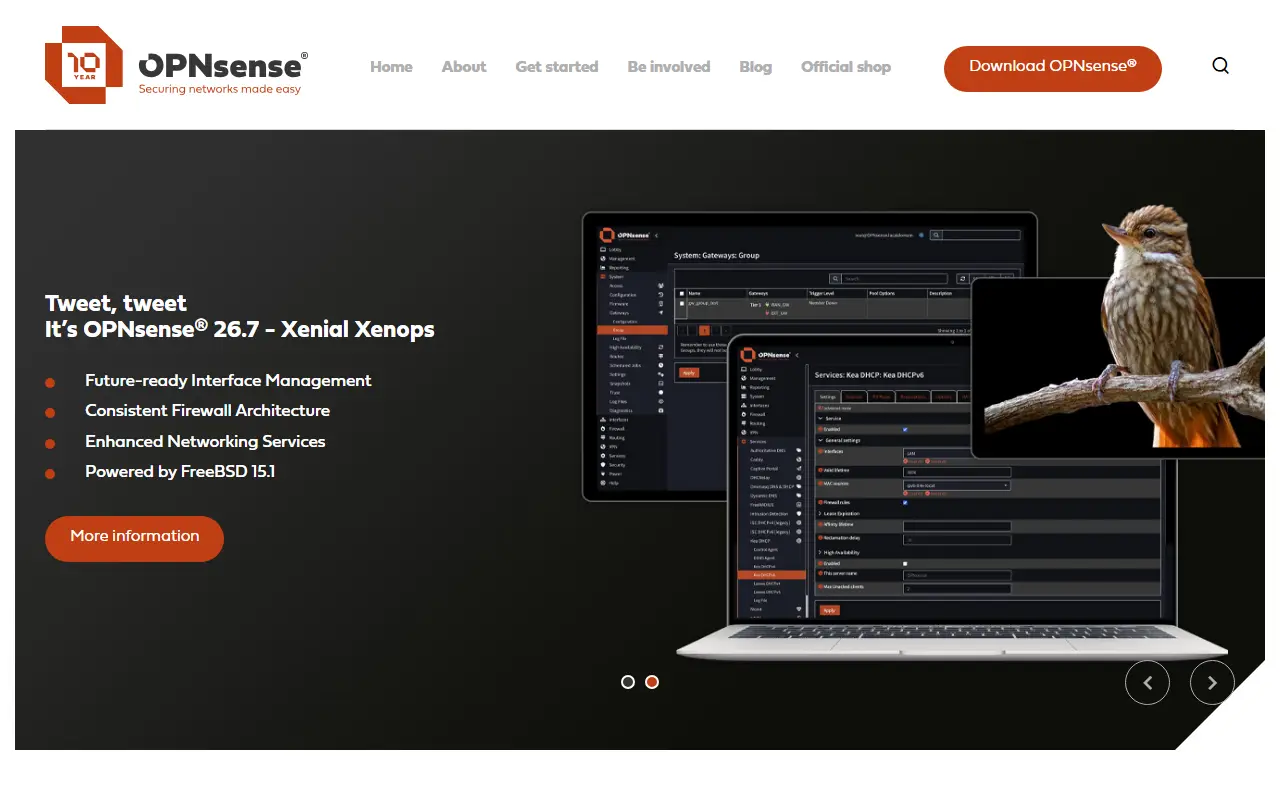Open the site search magnifier icon
The height and width of the screenshot is (800, 1280).
coord(1220,66)
